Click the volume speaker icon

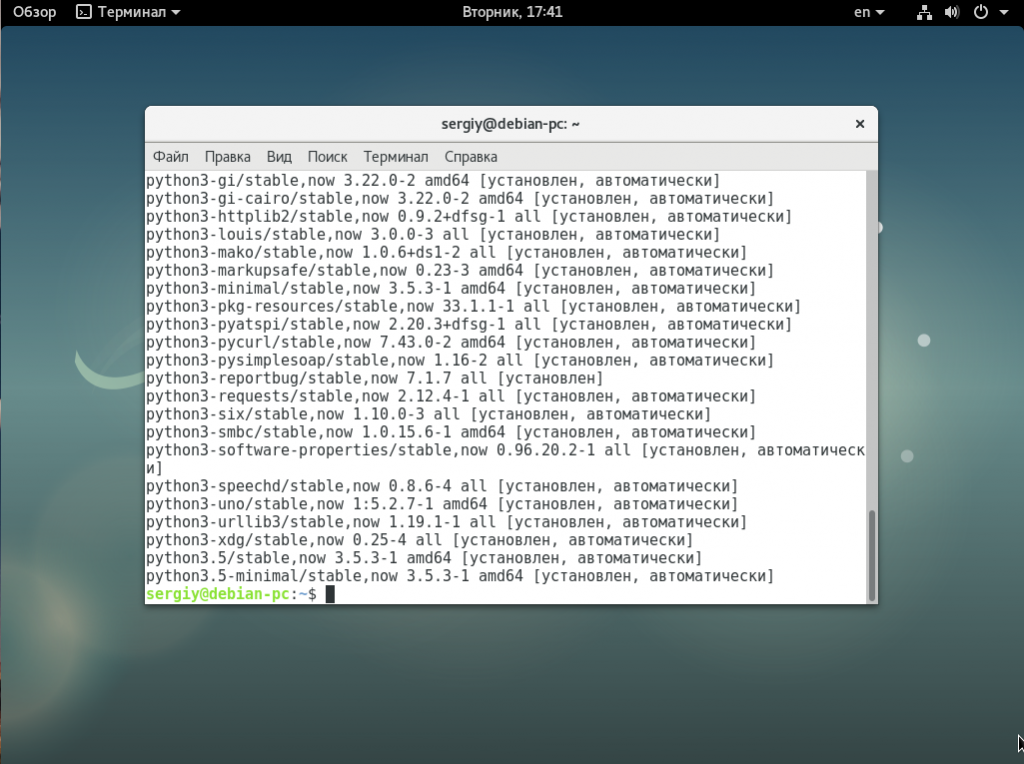point(951,13)
